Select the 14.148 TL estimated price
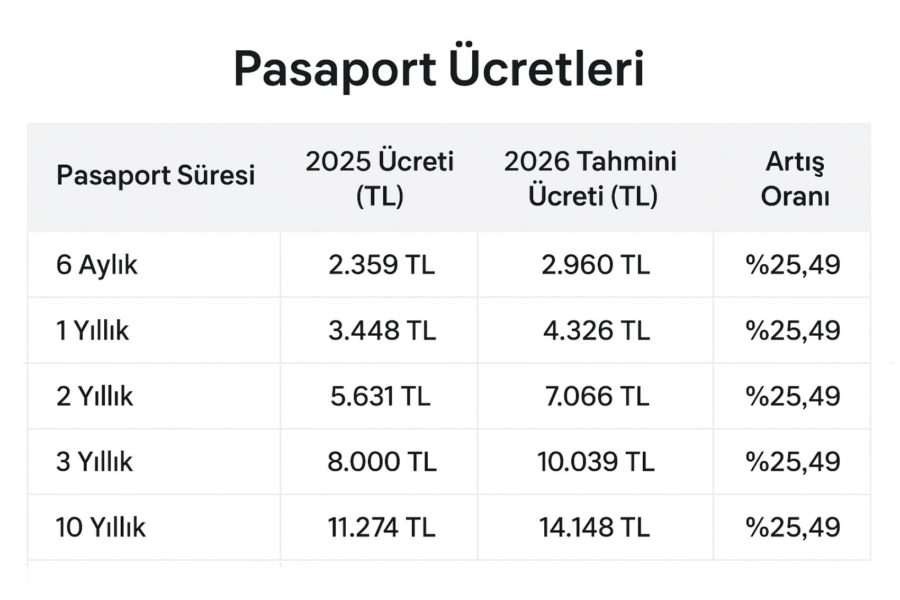Image resolution: width=900 pixels, height=600 pixels. 594,527
